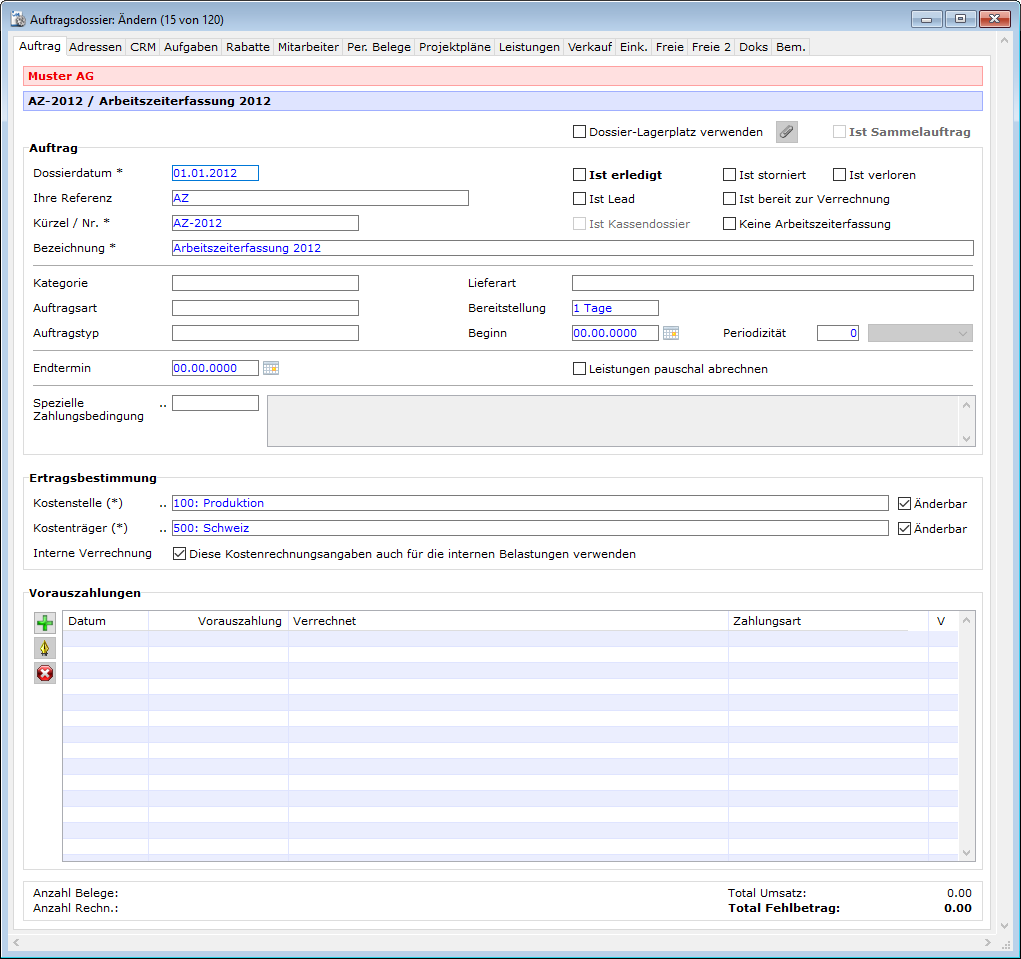Click the down arrow of Zahlungsbedingung text box
This screenshot has width=1021, height=959.
click(x=966, y=438)
